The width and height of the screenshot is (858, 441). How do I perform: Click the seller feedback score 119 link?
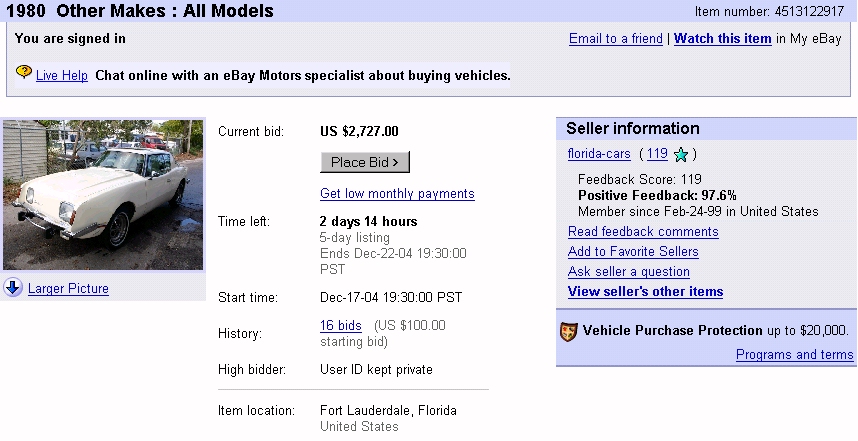pos(657,153)
